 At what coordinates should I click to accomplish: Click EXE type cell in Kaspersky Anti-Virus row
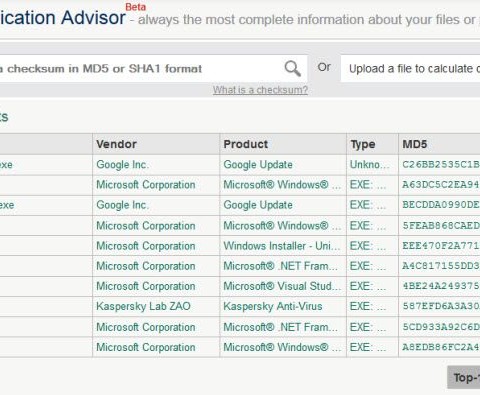click(368, 306)
